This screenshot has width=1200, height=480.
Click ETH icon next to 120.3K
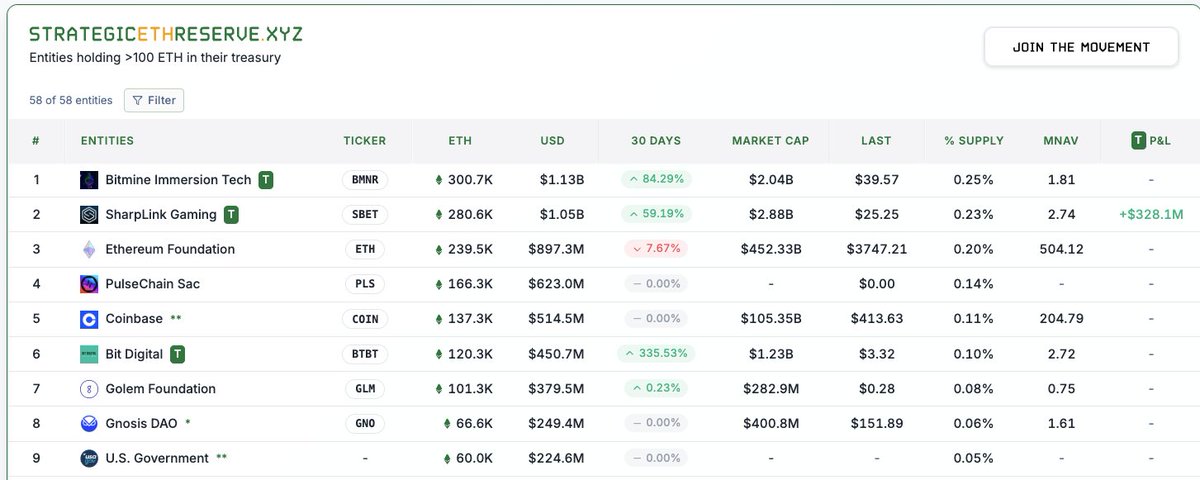[438, 354]
